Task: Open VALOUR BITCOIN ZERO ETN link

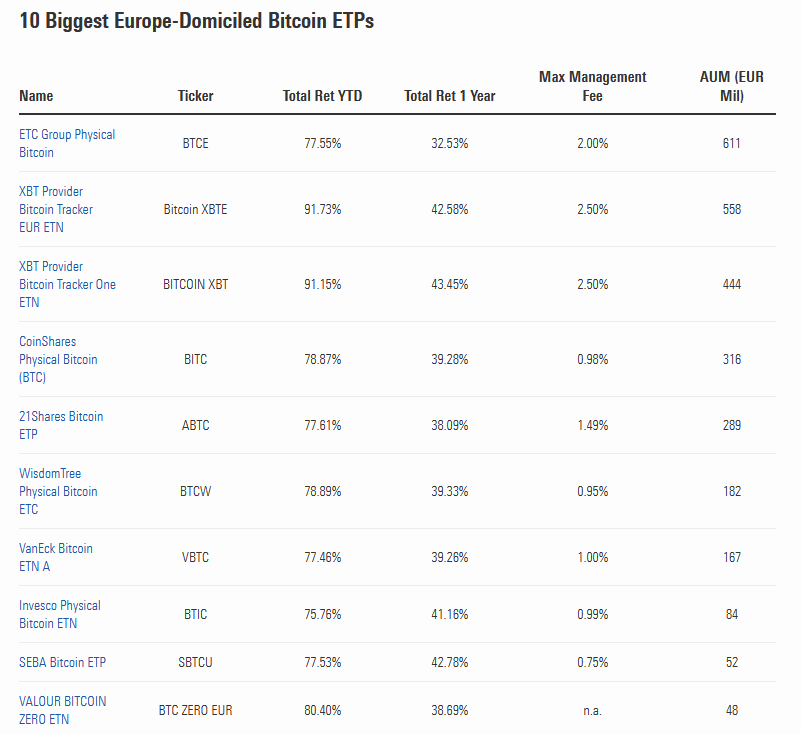Action: pos(62,710)
